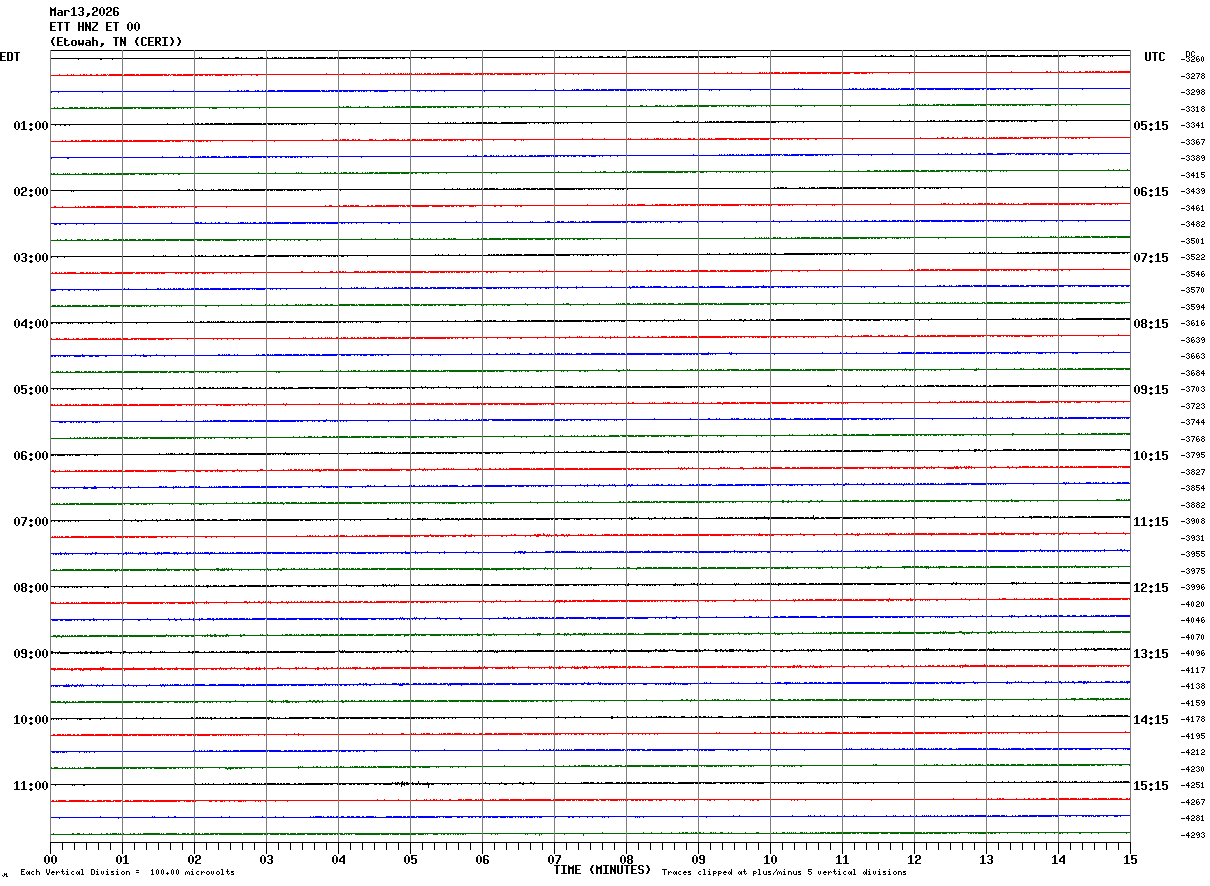Screen dimensions: 1210x886
Task: Click the '09:15' UTC time label
Action: tap(1151, 390)
